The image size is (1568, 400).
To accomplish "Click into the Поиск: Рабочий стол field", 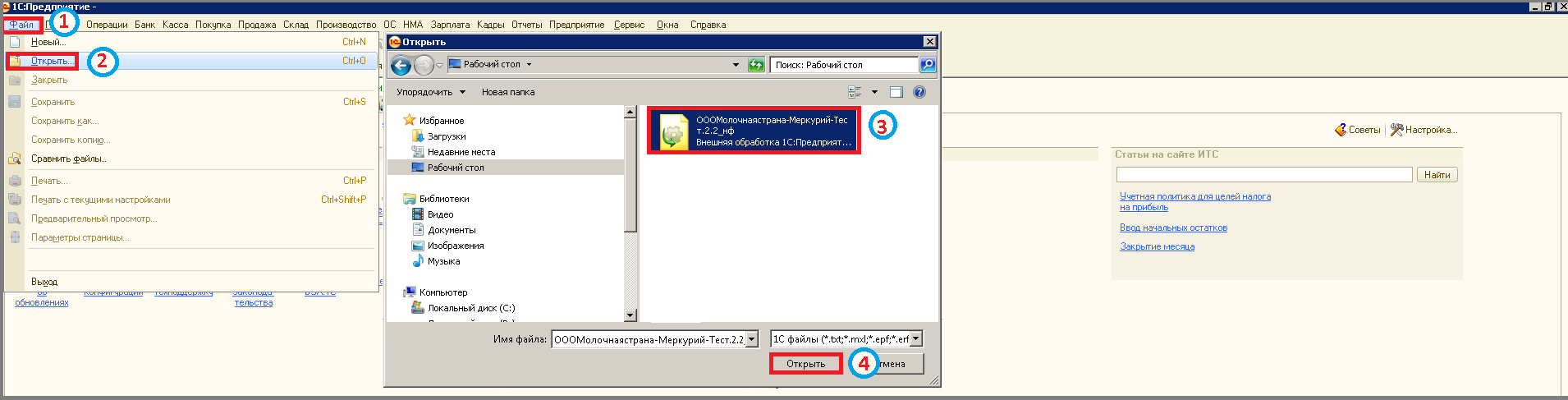I will pos(844,65).
